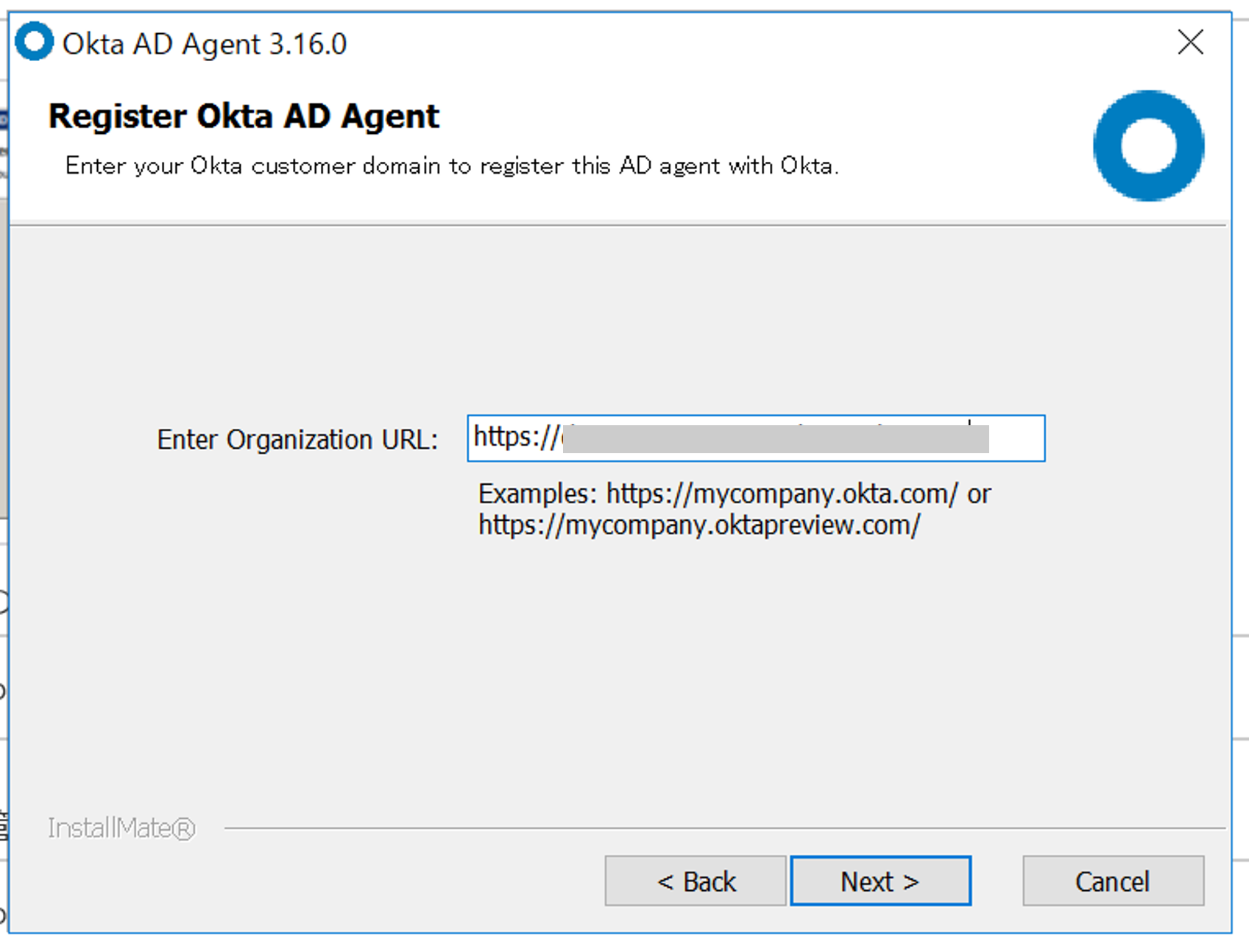Click the 'Okta AD Agent 3.16.0' window title

(205, 44)
